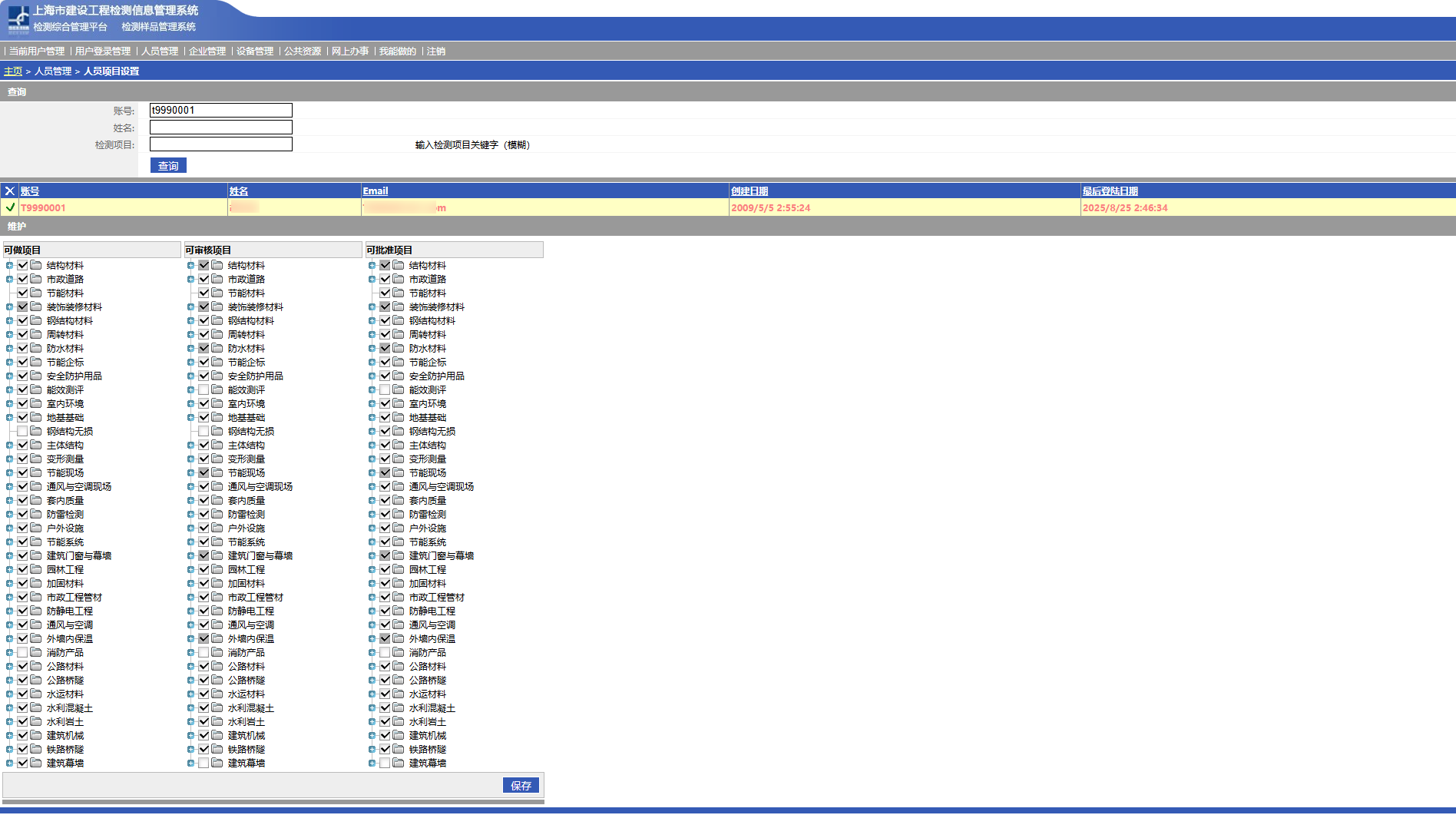The image size is (1456, 815).
Task: Expand 地基基础 node in 可批准项目
Action: (x=372, y=418)
